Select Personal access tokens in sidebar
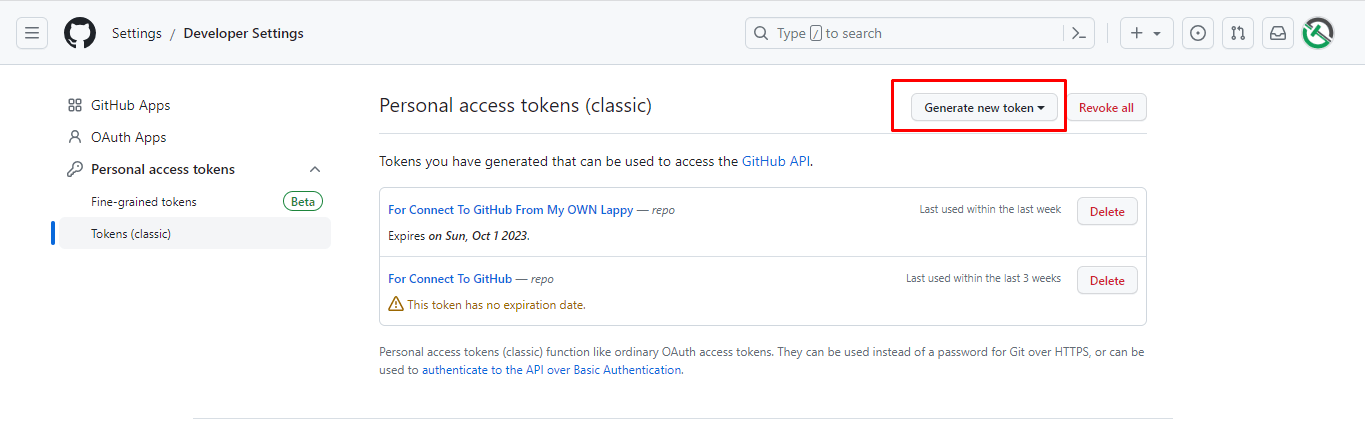Image resolution: width=1365 pixels, height=445 pixels. (163, 169)
